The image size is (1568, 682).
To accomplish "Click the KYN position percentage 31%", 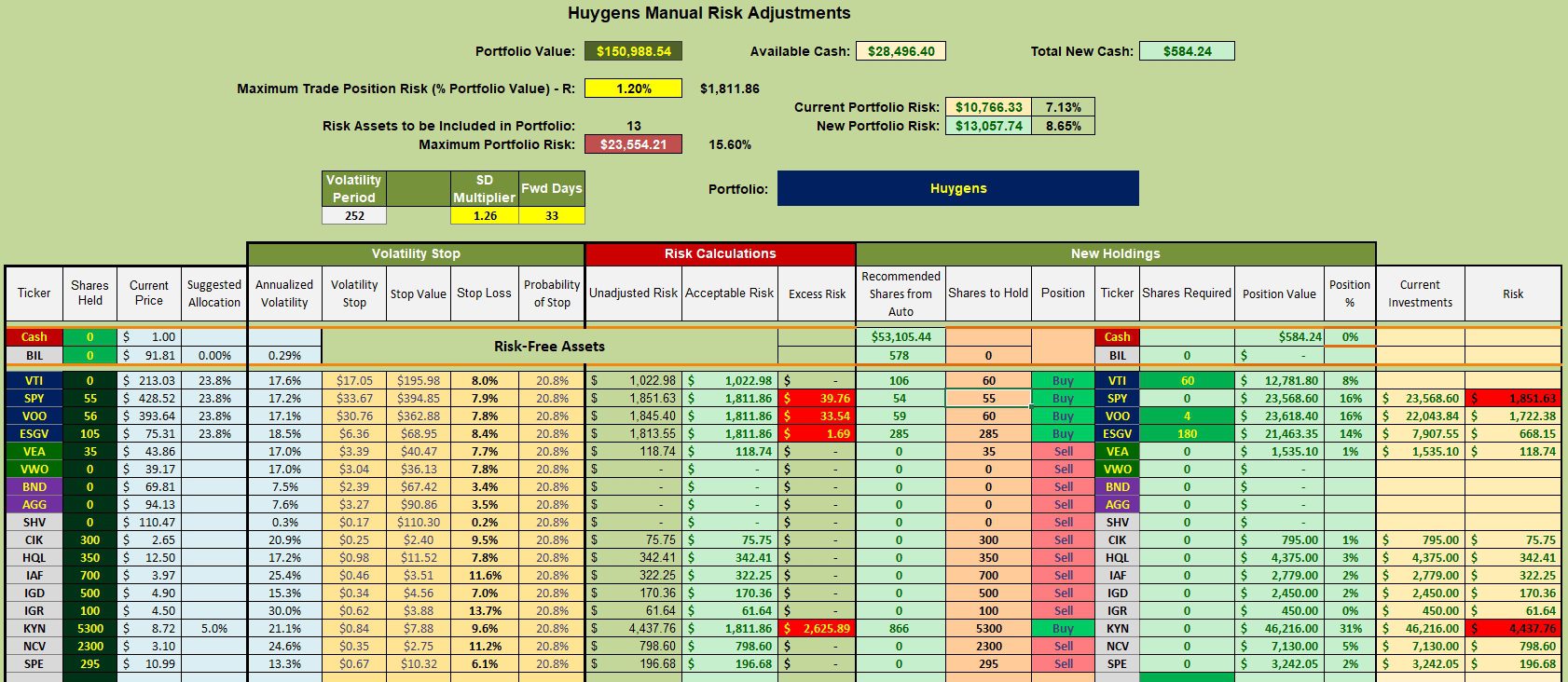I will tap(1350, 628).
